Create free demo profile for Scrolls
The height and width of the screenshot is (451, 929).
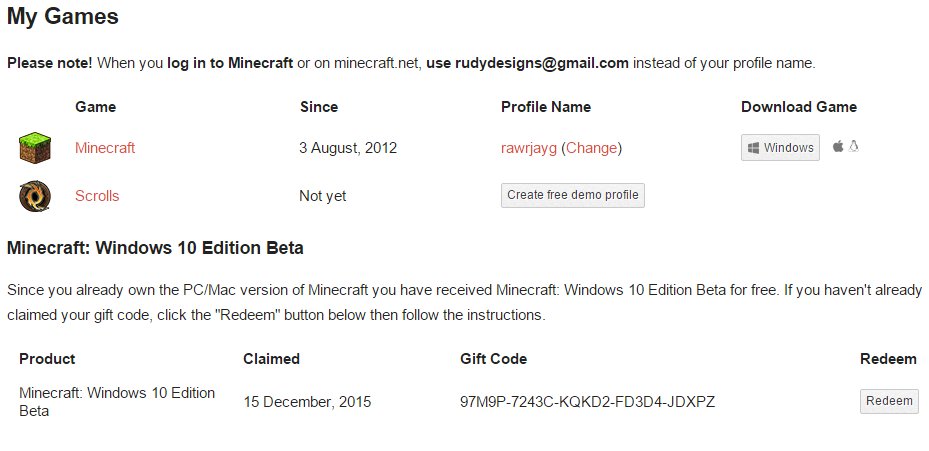click(573, 195)
